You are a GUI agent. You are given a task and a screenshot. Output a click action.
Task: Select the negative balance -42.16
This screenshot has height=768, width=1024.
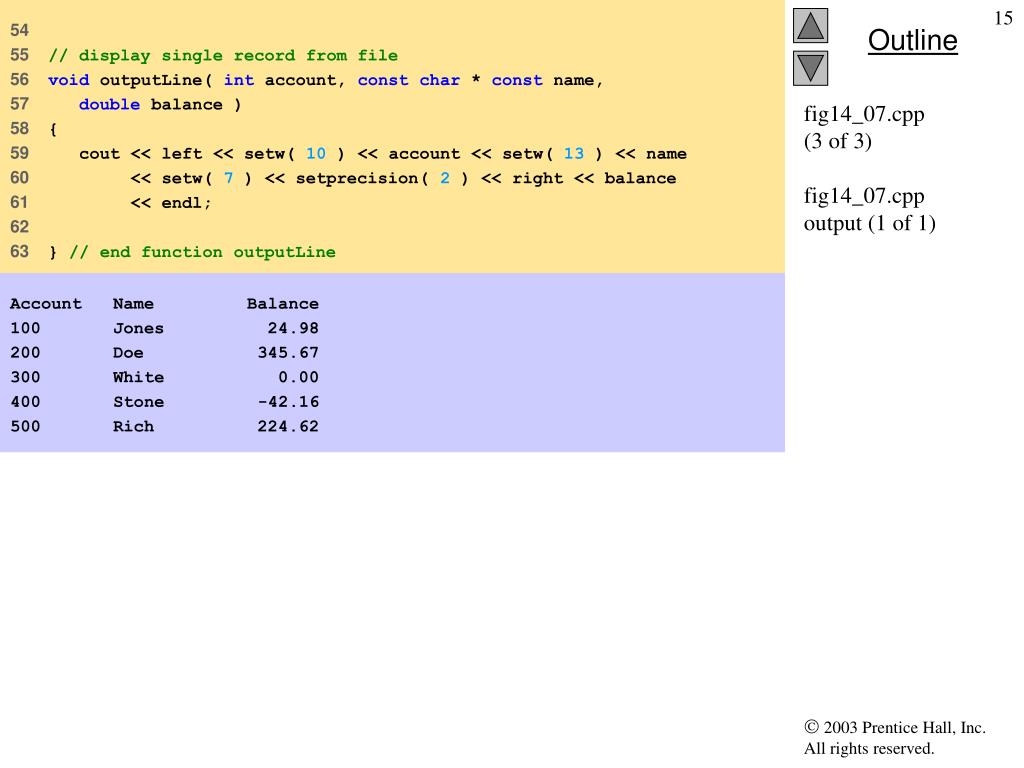(288, 402)
